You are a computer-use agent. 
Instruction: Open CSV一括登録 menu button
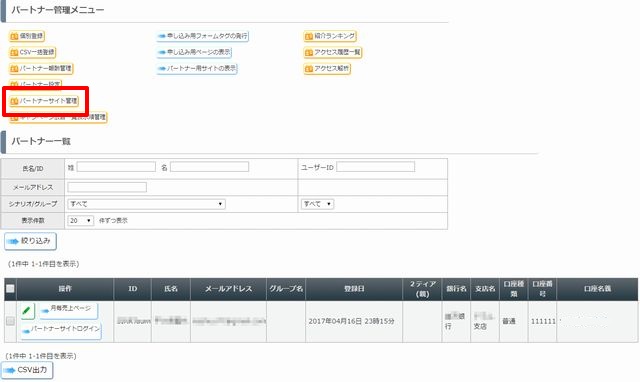coord(32,52)
